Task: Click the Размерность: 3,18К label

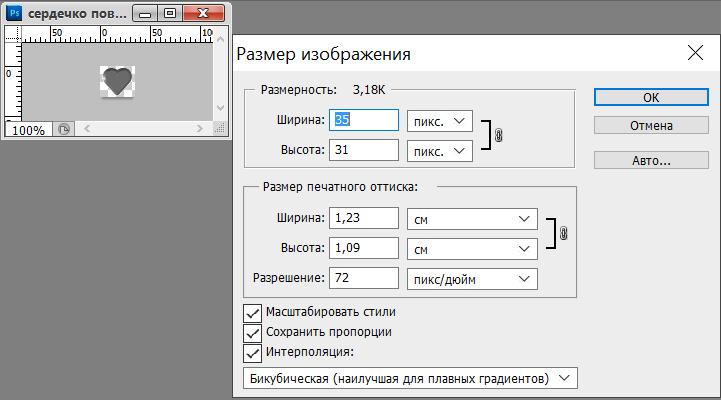Action: coord(323,90)
